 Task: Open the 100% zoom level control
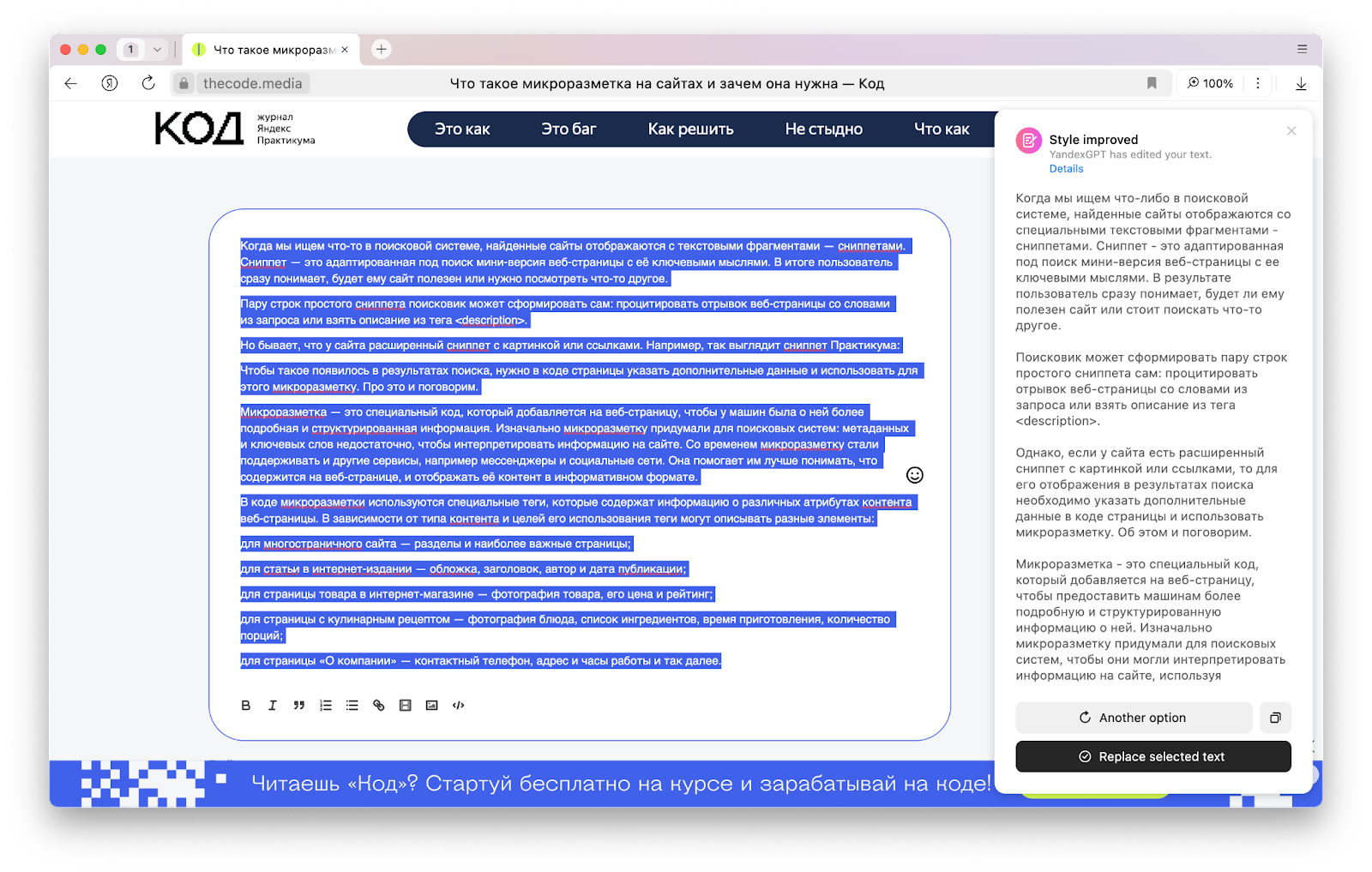tap(1210, 83)
